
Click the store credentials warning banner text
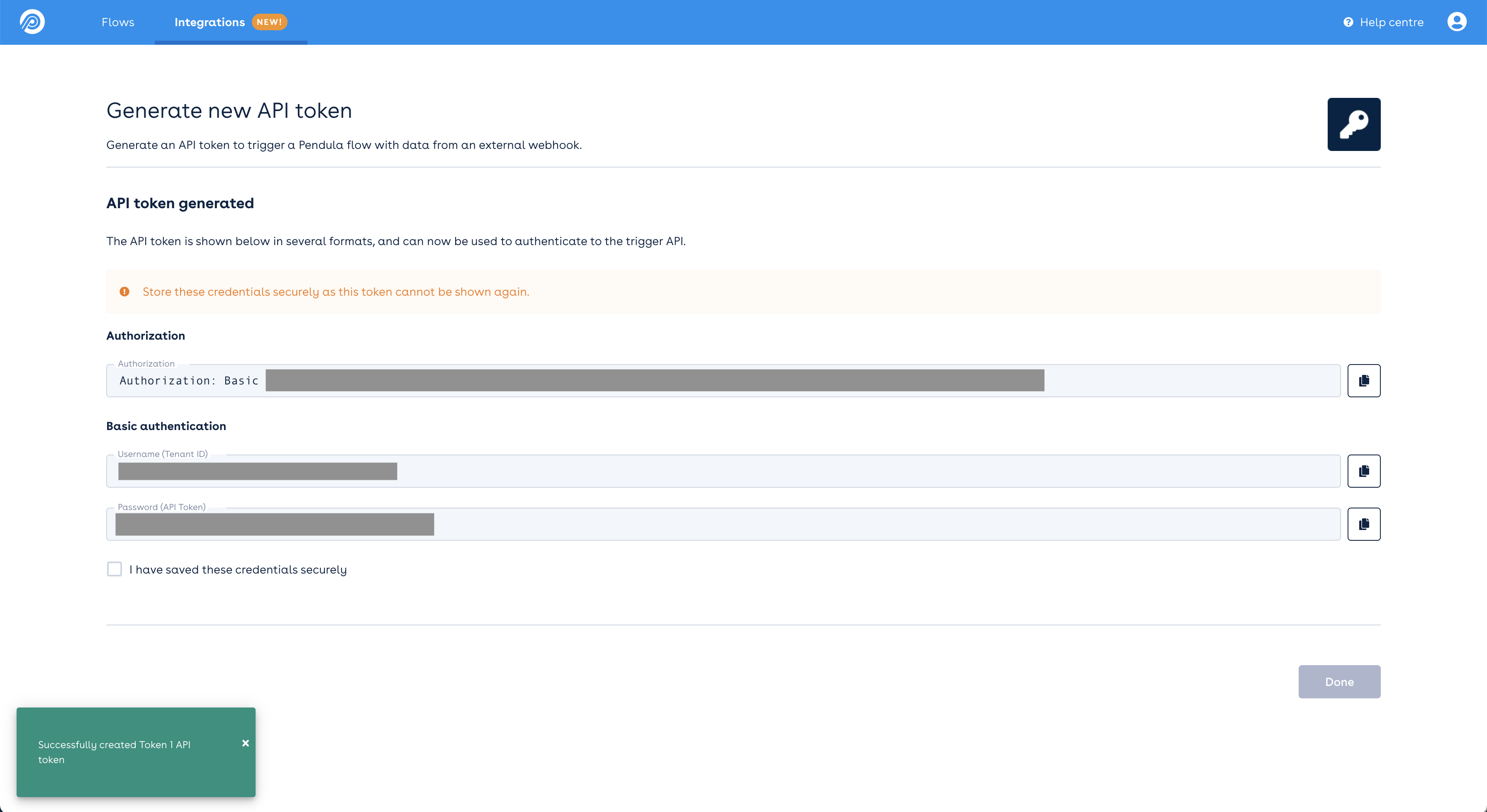click(x=336, y=292)
